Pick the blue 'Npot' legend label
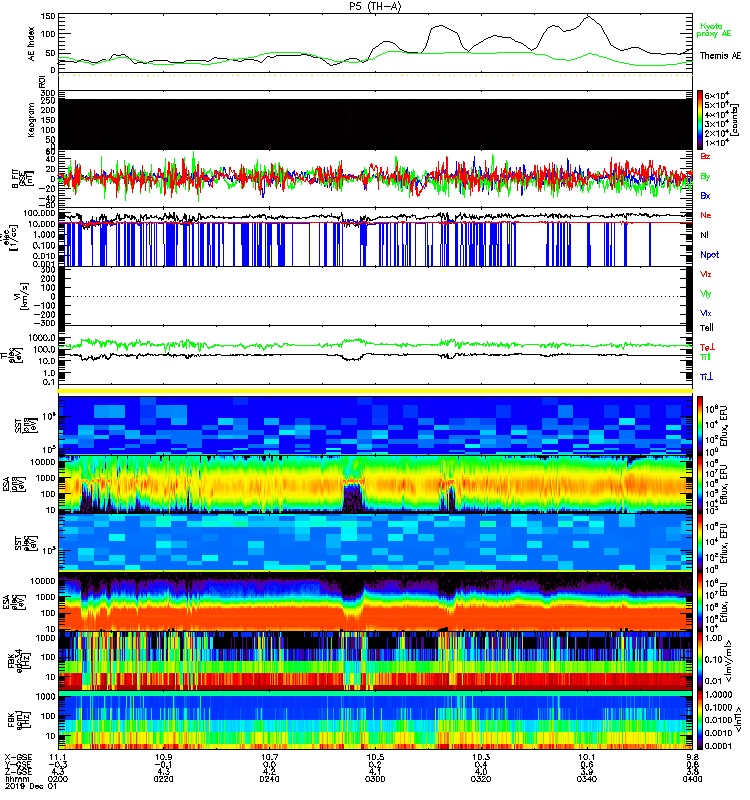 pos(710,255)
